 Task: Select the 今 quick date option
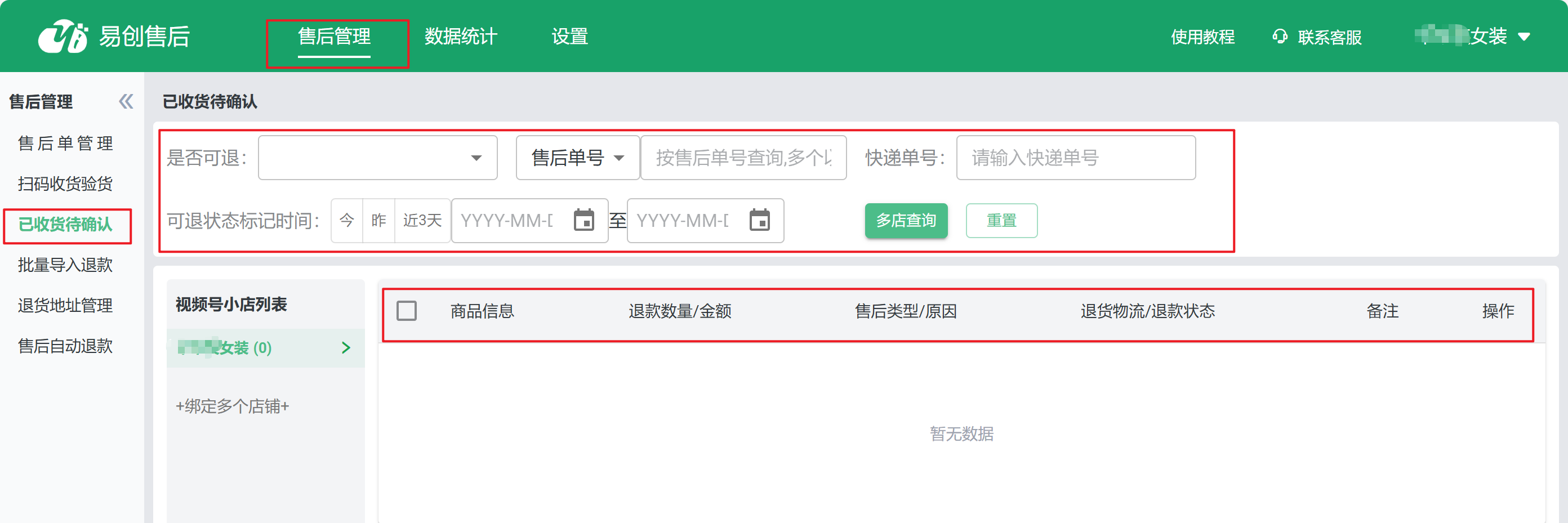347,220
